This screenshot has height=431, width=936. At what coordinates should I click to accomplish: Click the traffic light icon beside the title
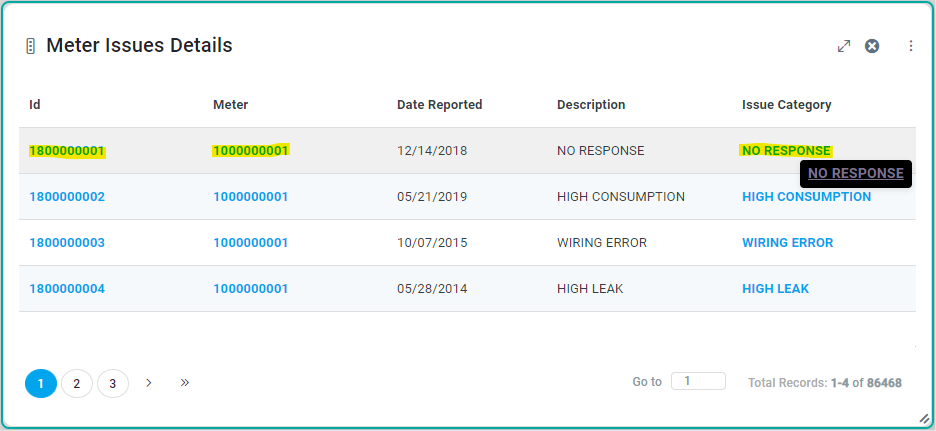30,46
